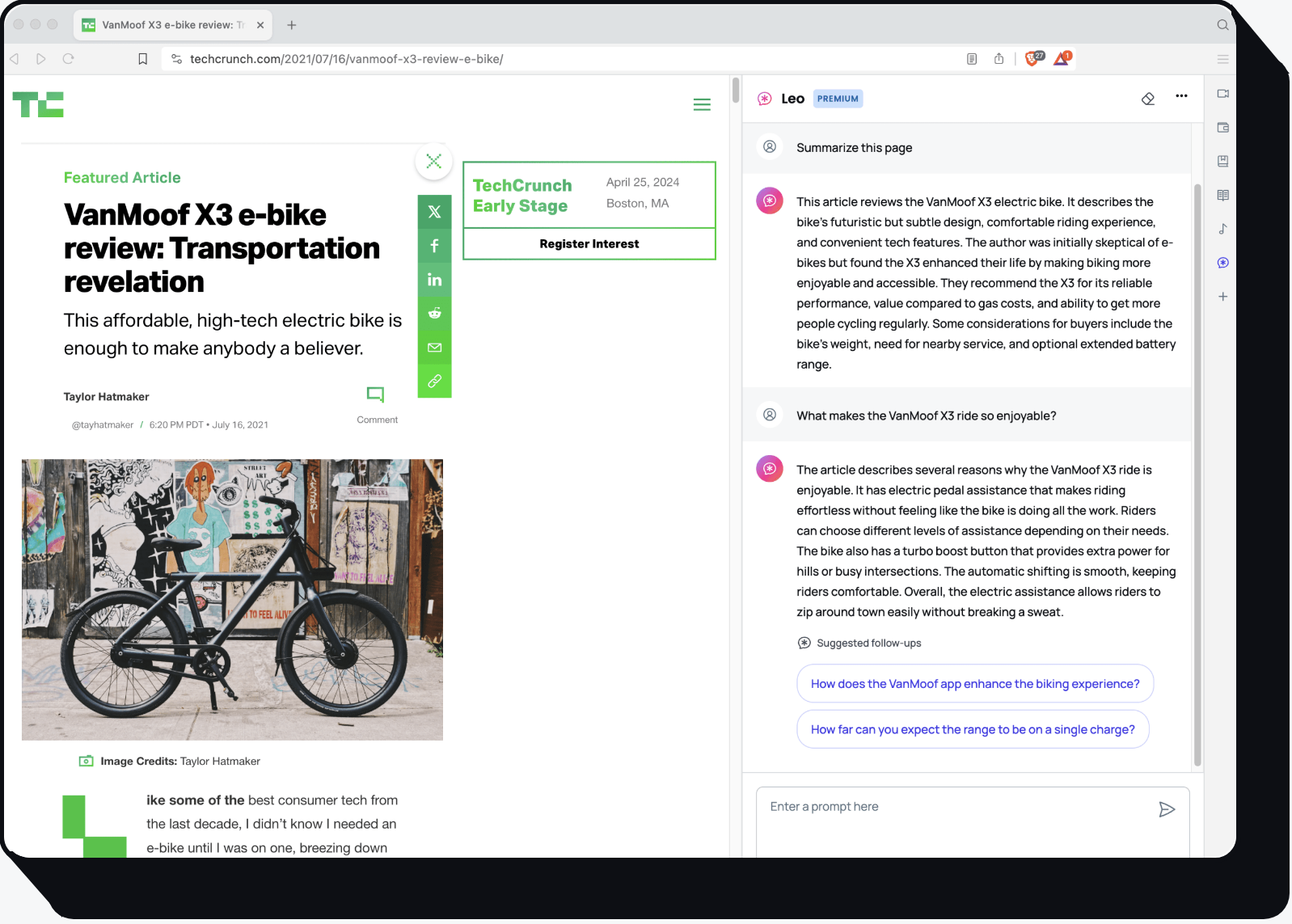This screenshot has width=1292, height=924.
Task: Bookmark this page with the bookmark icon
Action: pos(143,59)
